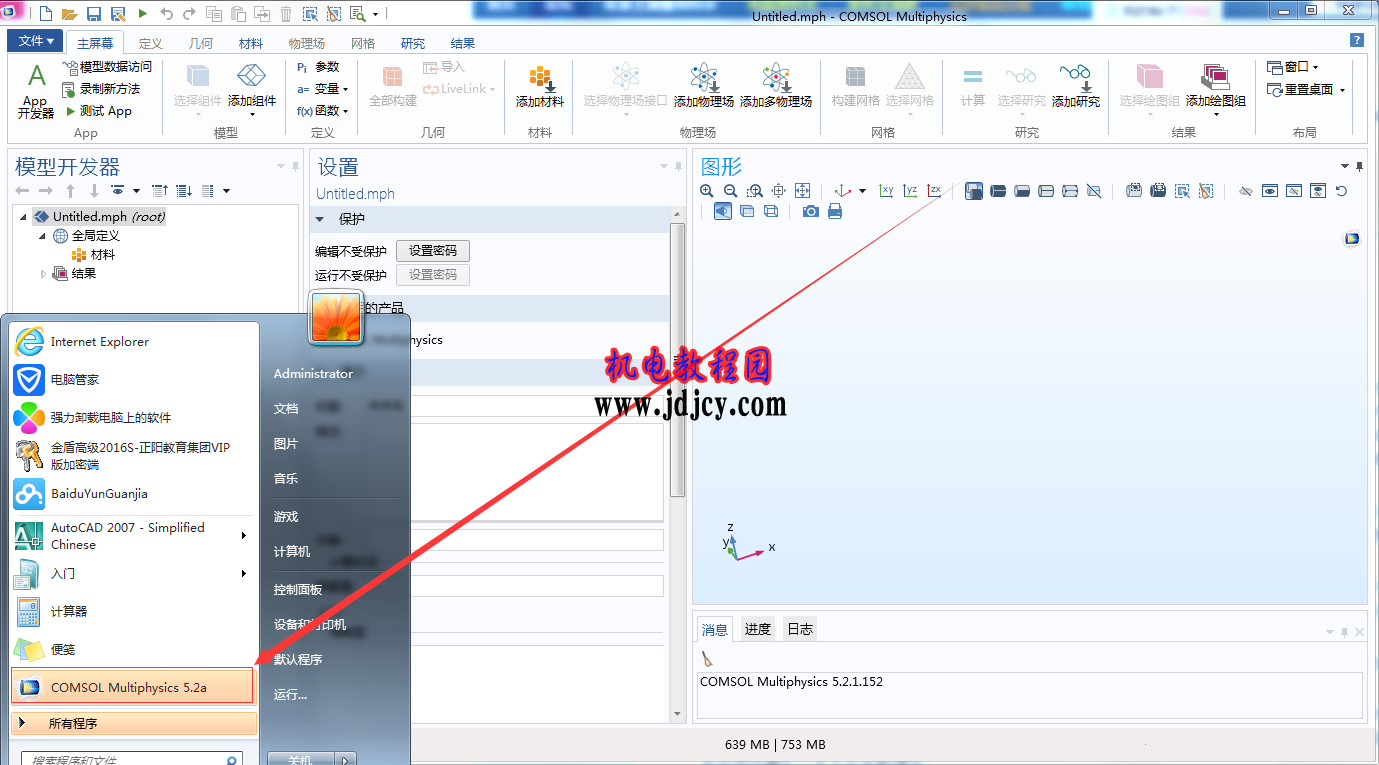
Task: Pin the 图形 panel with the pushpin
Action: click(x=1359, y=166)
